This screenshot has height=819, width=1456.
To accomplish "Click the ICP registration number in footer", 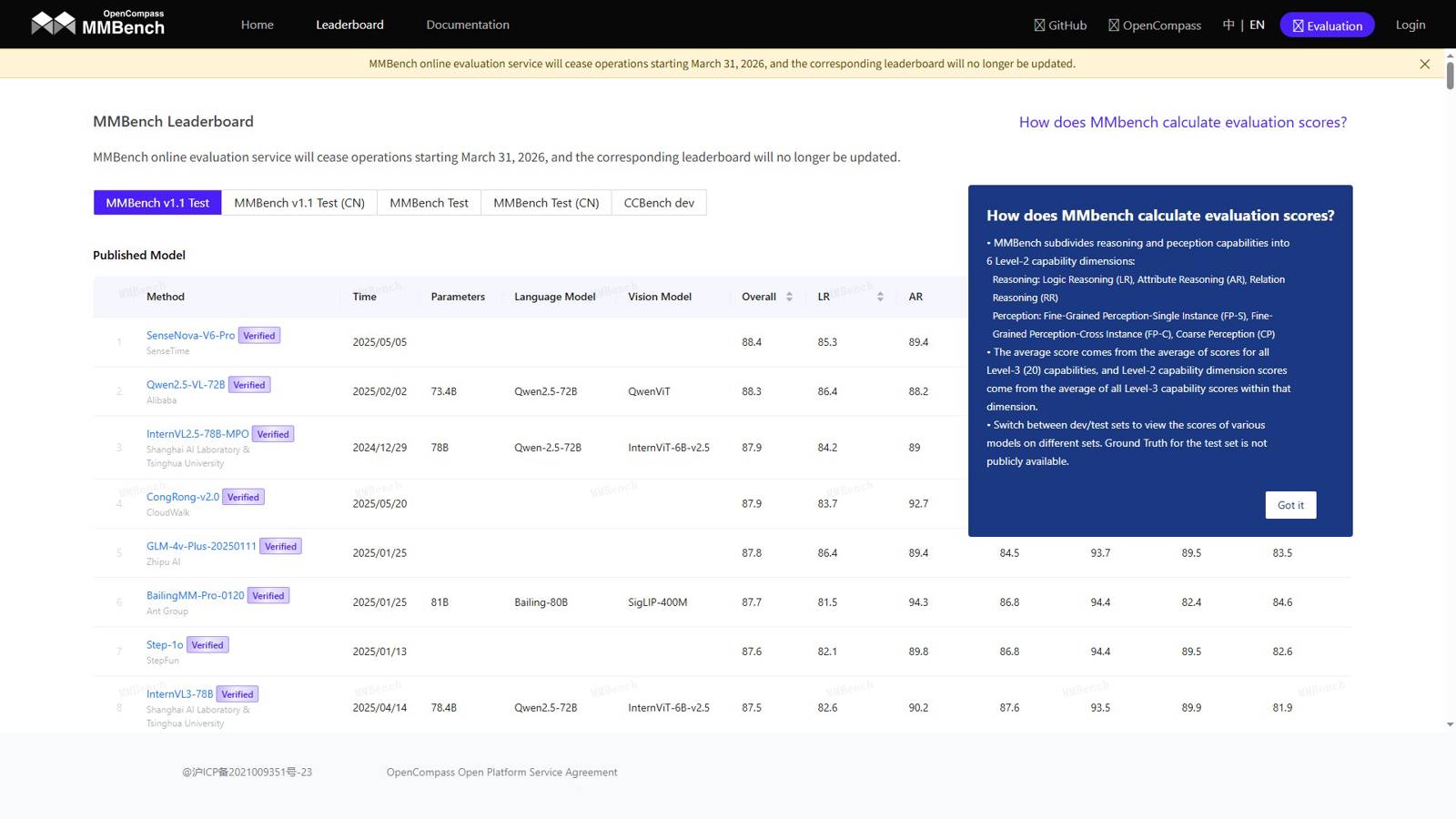I will point(247,773).
